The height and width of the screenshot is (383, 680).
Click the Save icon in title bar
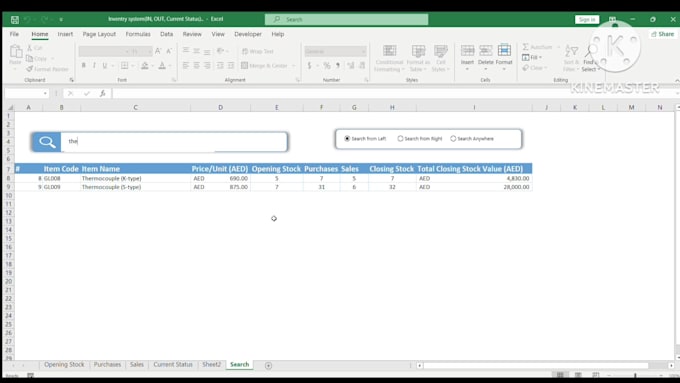tap(15, 20)
